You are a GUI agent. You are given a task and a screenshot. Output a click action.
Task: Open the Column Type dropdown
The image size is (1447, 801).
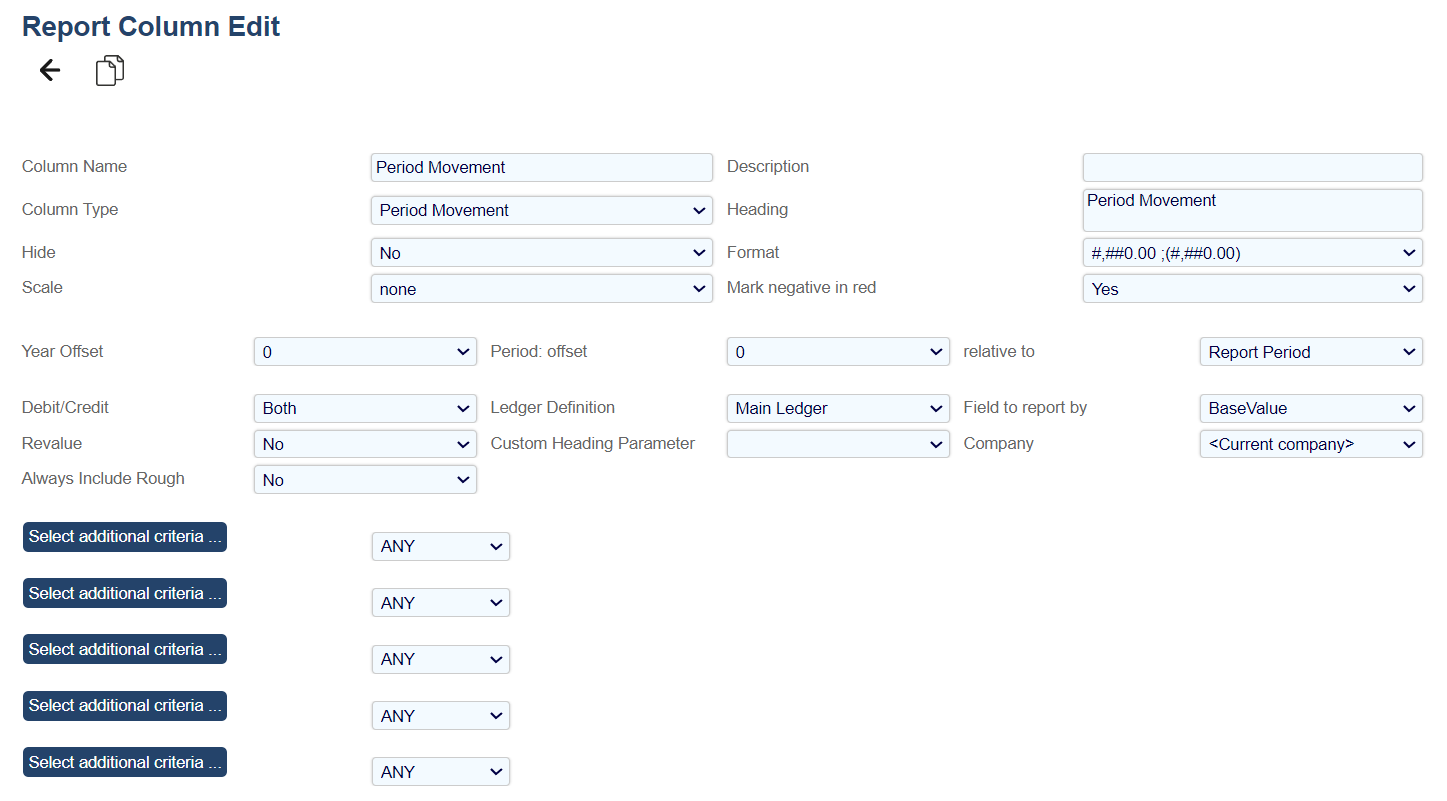pos(541,210)
